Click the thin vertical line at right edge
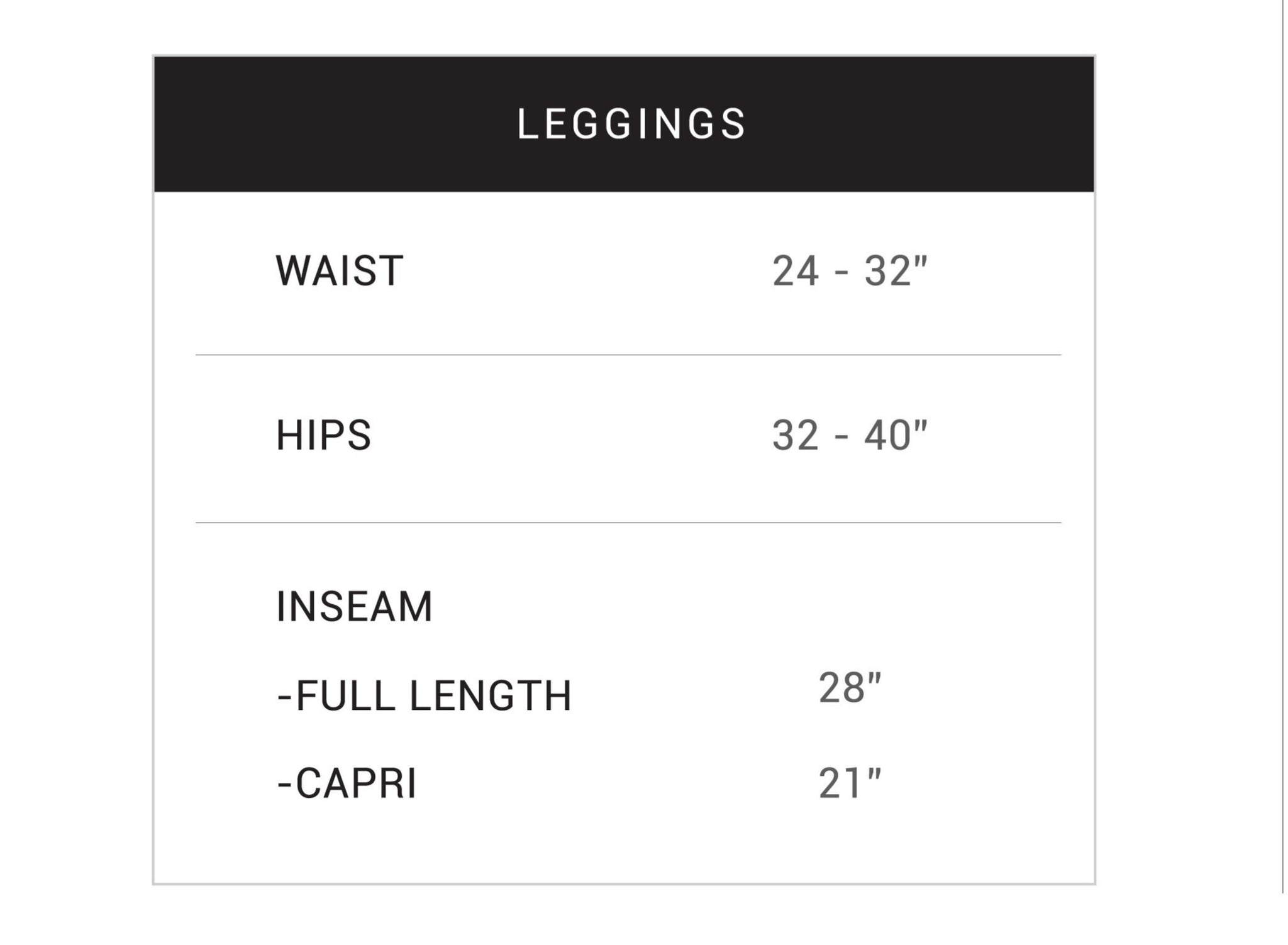The image size is (1288, 945). click(x=1282, y=446)
